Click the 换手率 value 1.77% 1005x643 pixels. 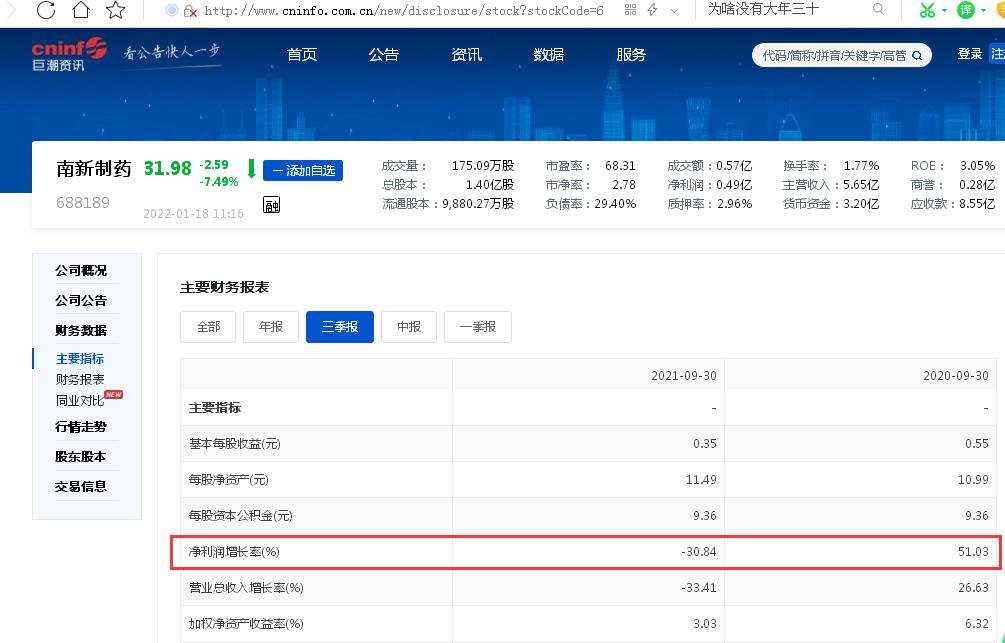861,166
